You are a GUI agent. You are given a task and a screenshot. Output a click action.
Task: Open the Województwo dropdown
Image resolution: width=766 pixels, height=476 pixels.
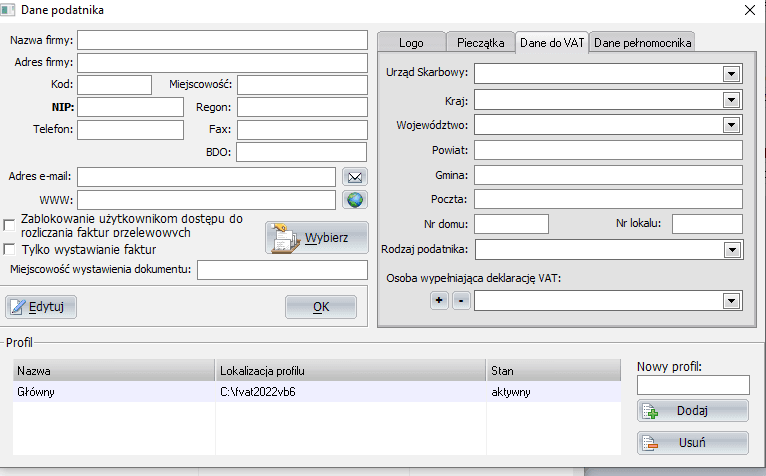pyautogui.click(x=731, y=125)
